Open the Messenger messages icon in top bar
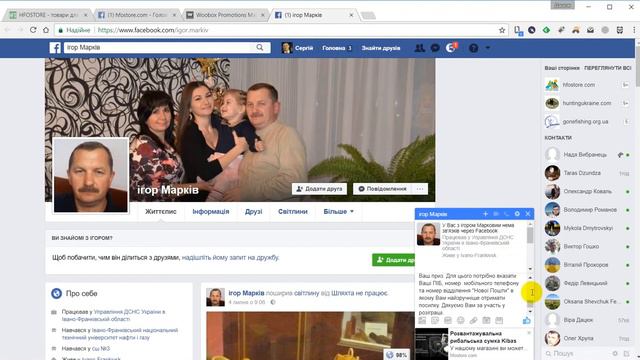This screenshot has width=640, height=360. click(x=435, y=48)
